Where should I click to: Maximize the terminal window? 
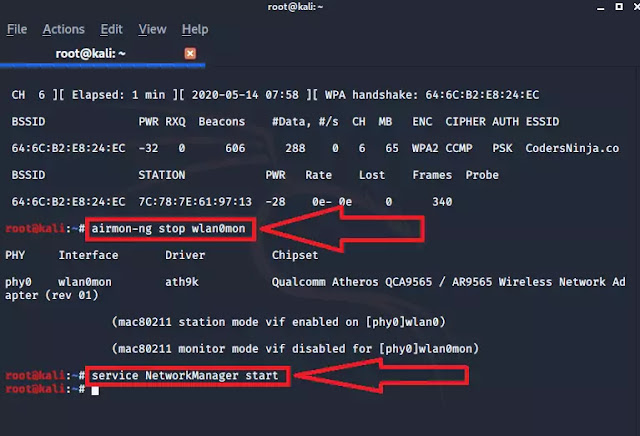[619, 7]
